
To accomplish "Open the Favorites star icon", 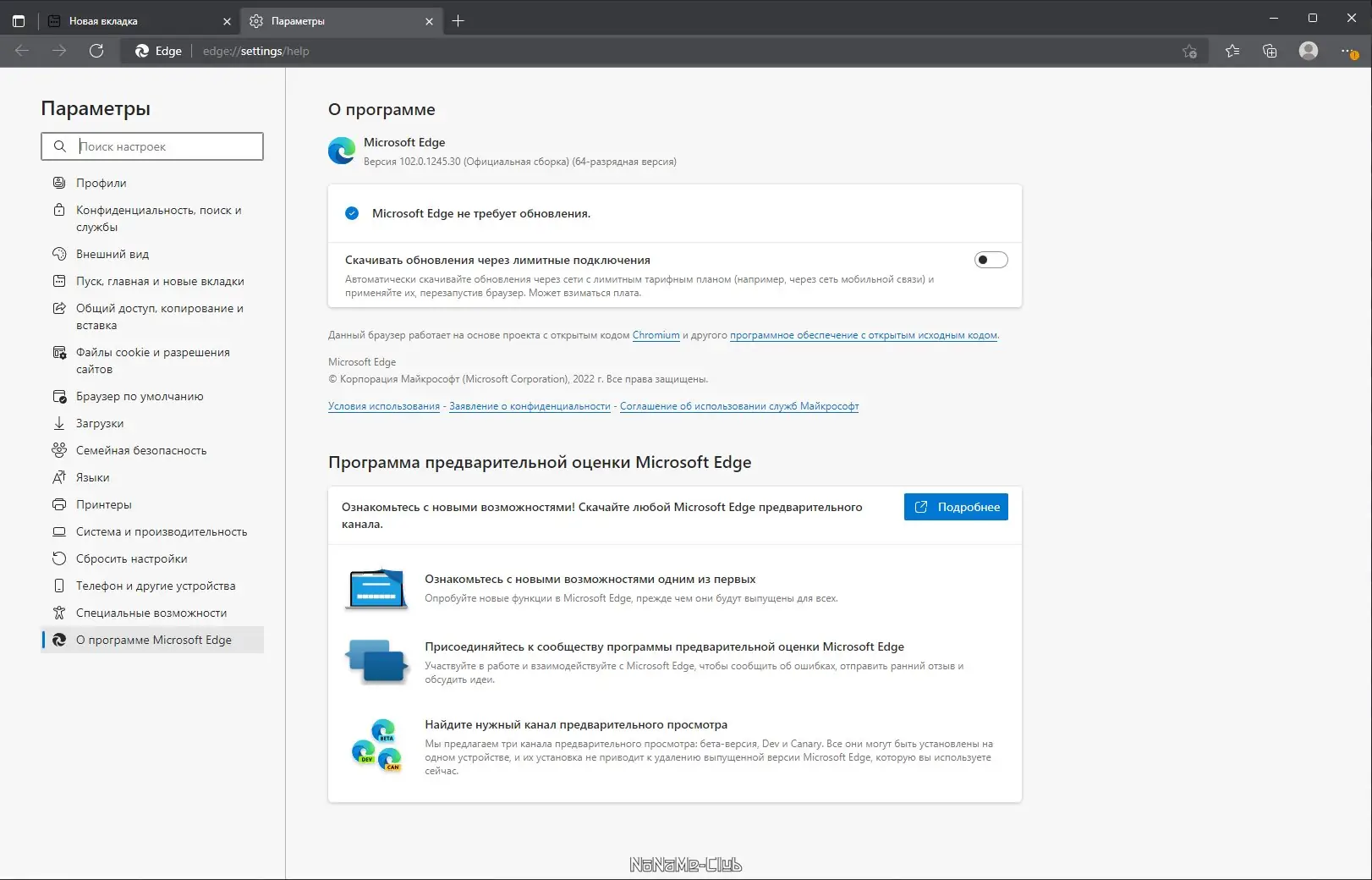I will (1232, 51).
